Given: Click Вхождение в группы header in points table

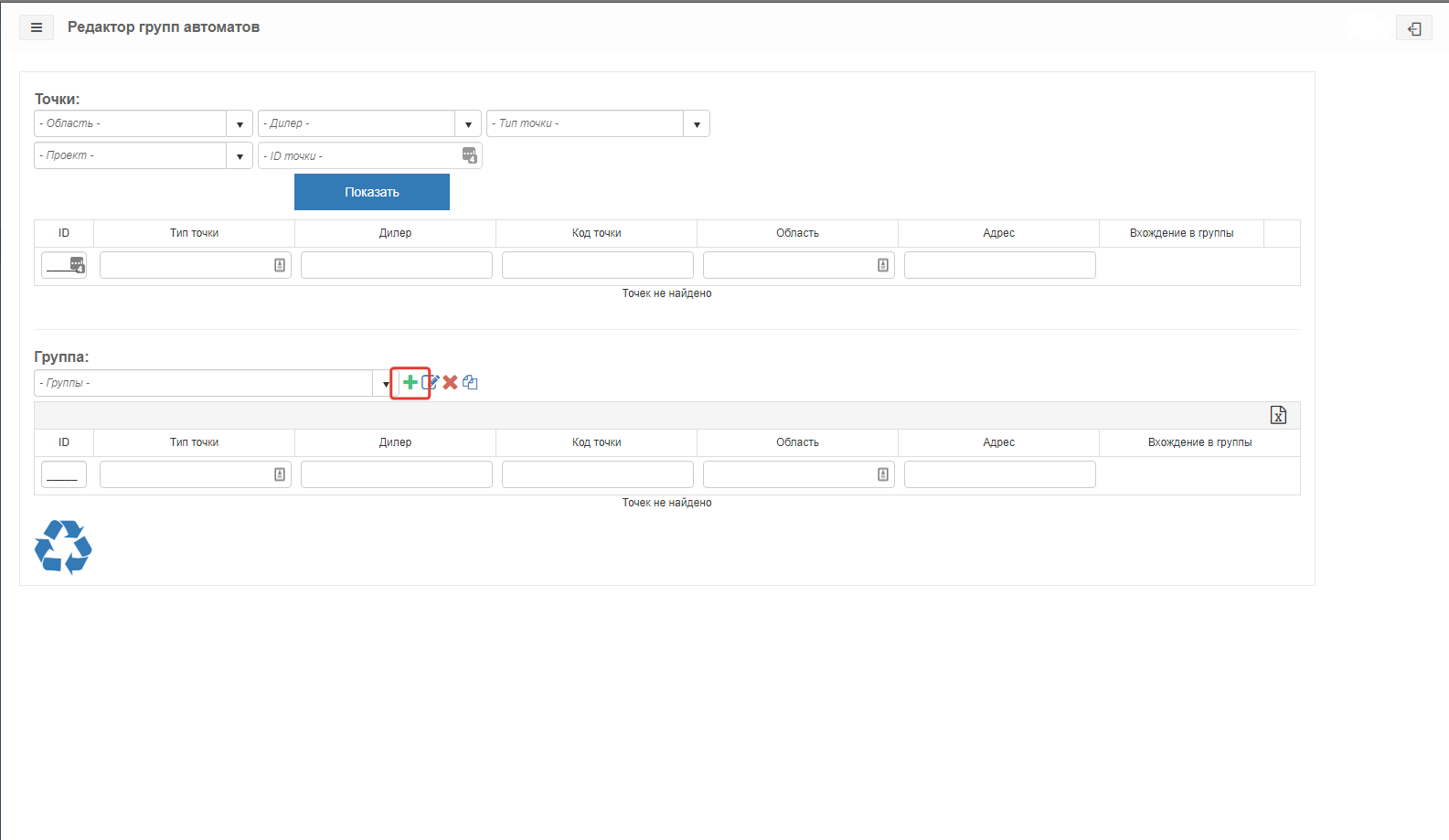Looking at the screenshot, I should (1181, 233).
